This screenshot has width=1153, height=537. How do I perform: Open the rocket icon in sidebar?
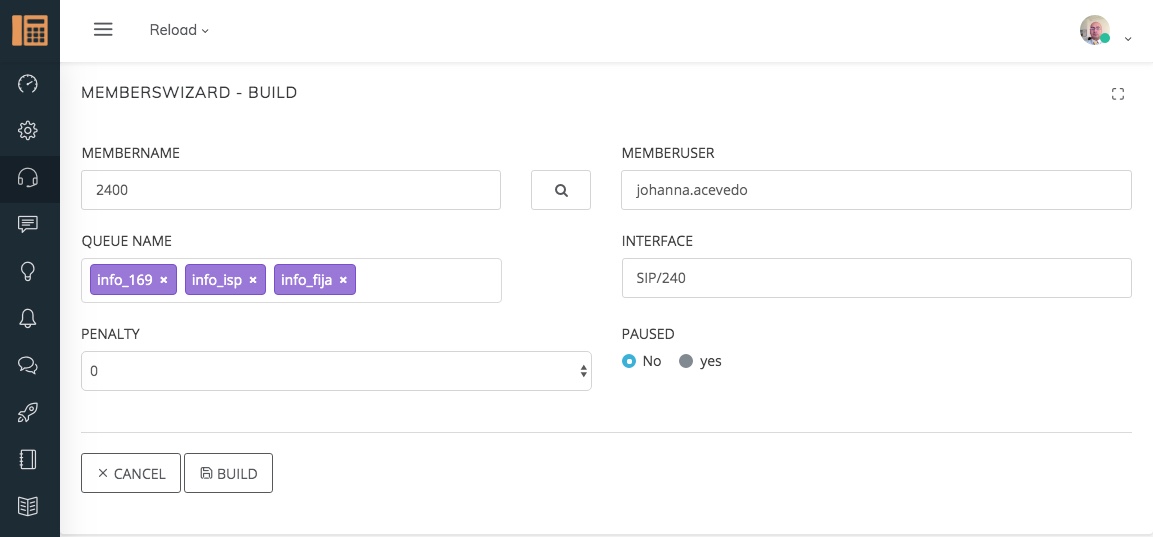tap(28, 412)
